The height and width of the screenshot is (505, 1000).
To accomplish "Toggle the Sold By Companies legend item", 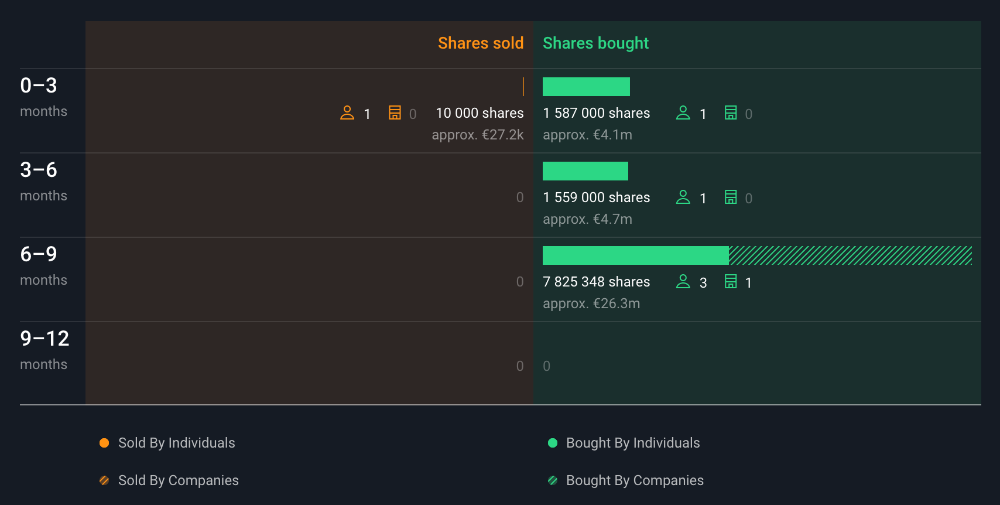I will (x=169, y=480).
